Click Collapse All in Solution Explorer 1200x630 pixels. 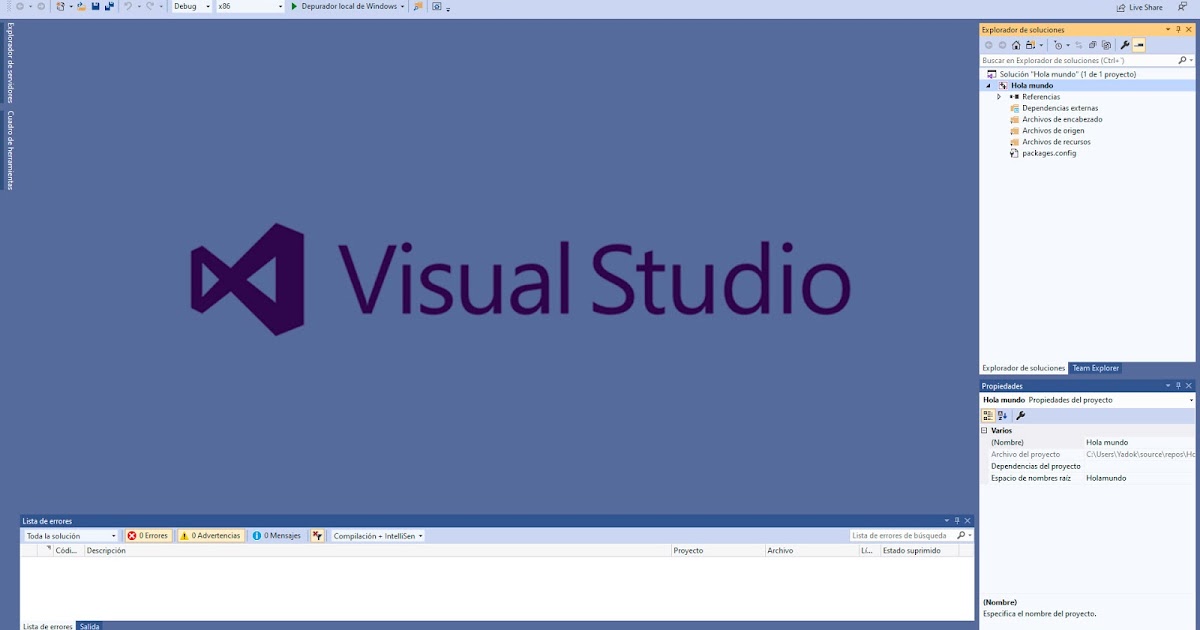click(1093, 44)
